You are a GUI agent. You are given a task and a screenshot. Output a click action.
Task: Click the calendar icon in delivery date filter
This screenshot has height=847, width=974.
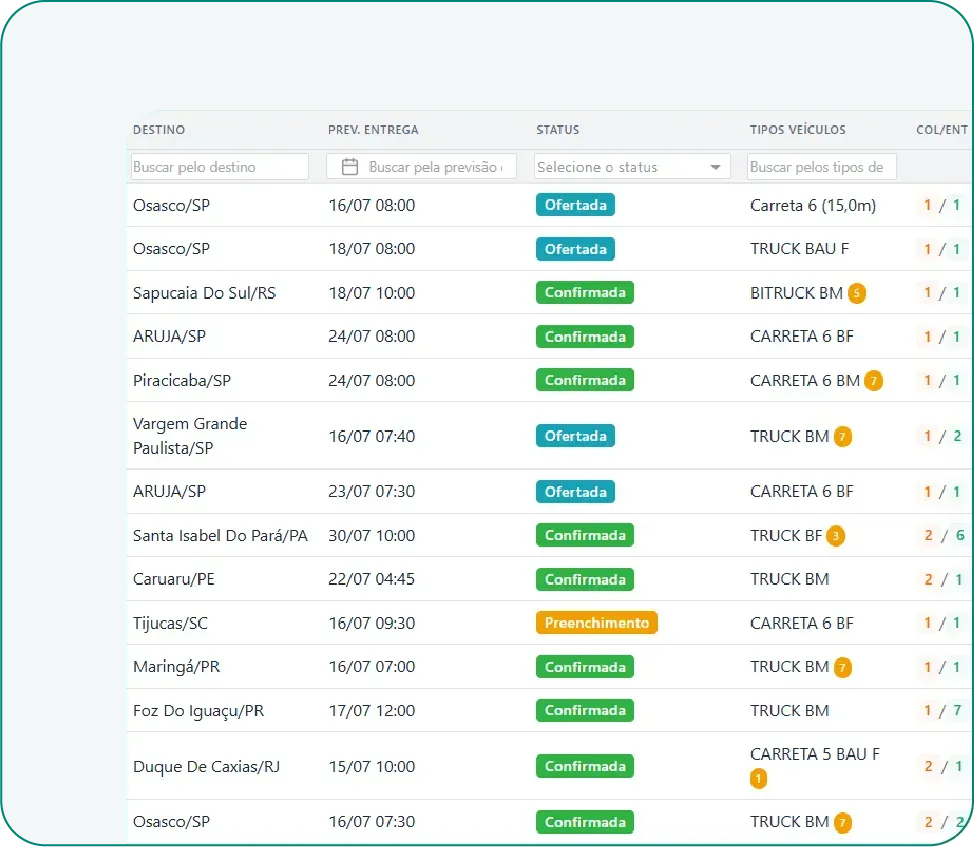point(350,166)
